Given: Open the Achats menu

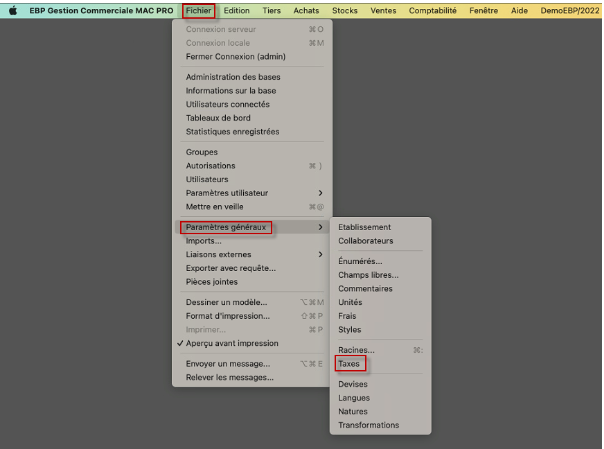Looking at the screenshot, I should tap(306, 10).
